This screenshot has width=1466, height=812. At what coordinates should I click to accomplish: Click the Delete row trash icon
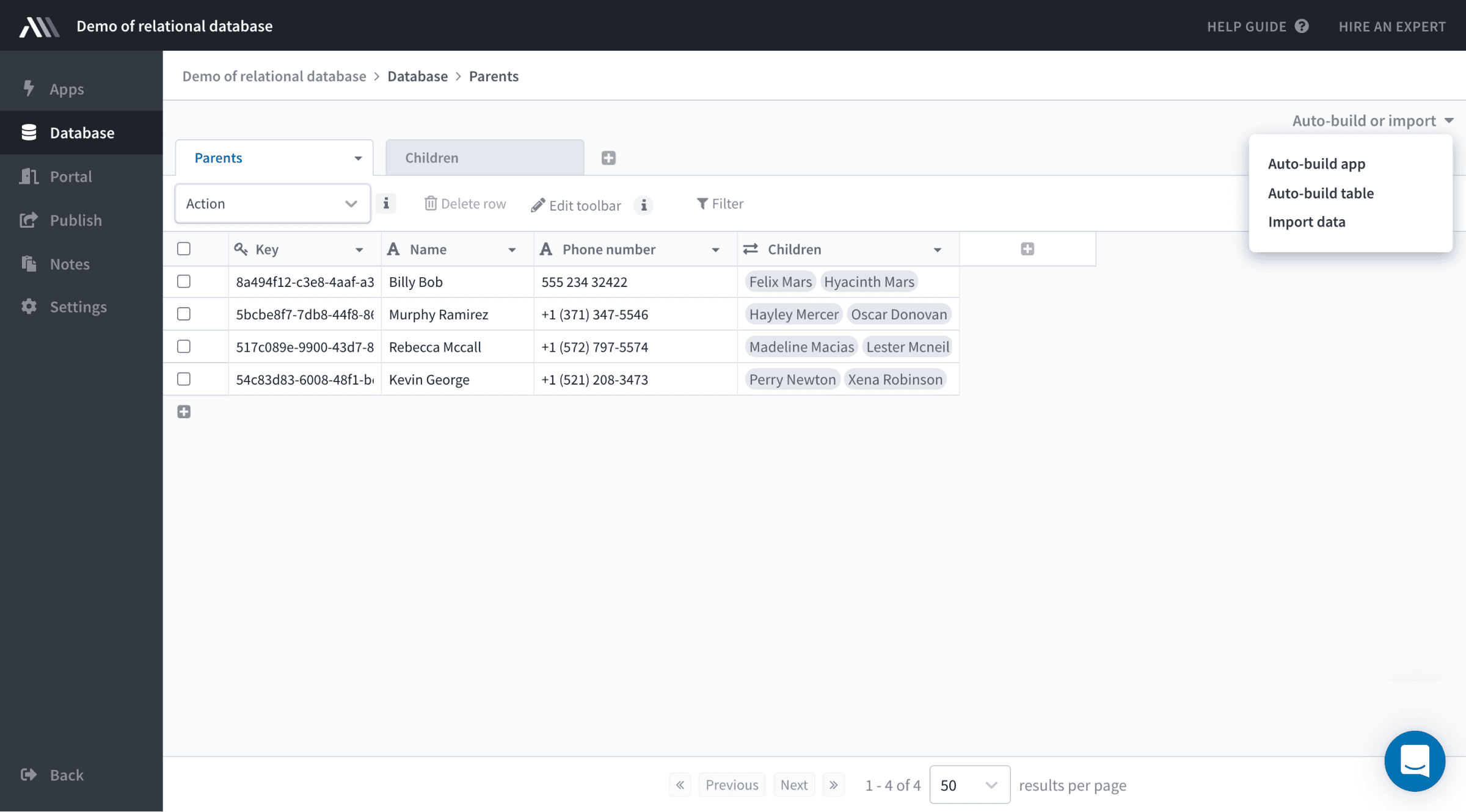(431, 203)
